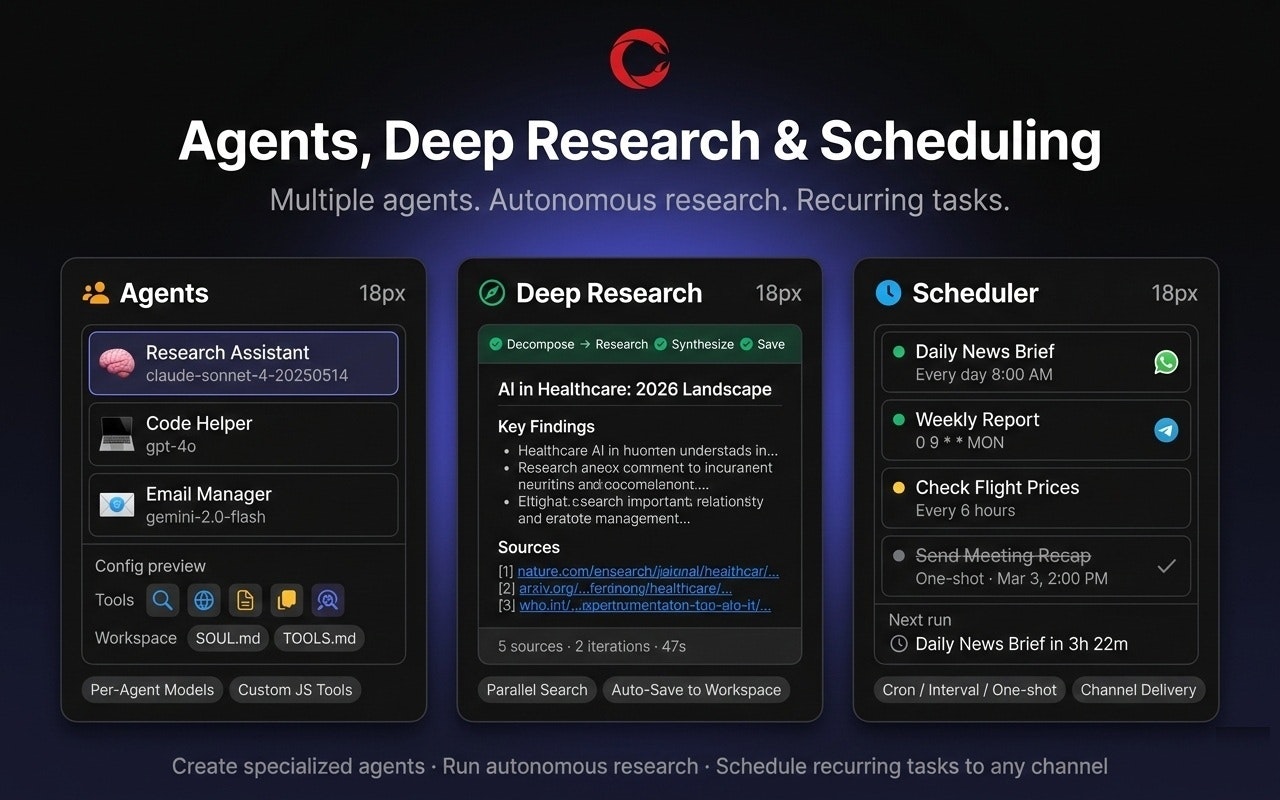
Task: Click the Scheduler clock icon
Action: (x=888, y=293)
